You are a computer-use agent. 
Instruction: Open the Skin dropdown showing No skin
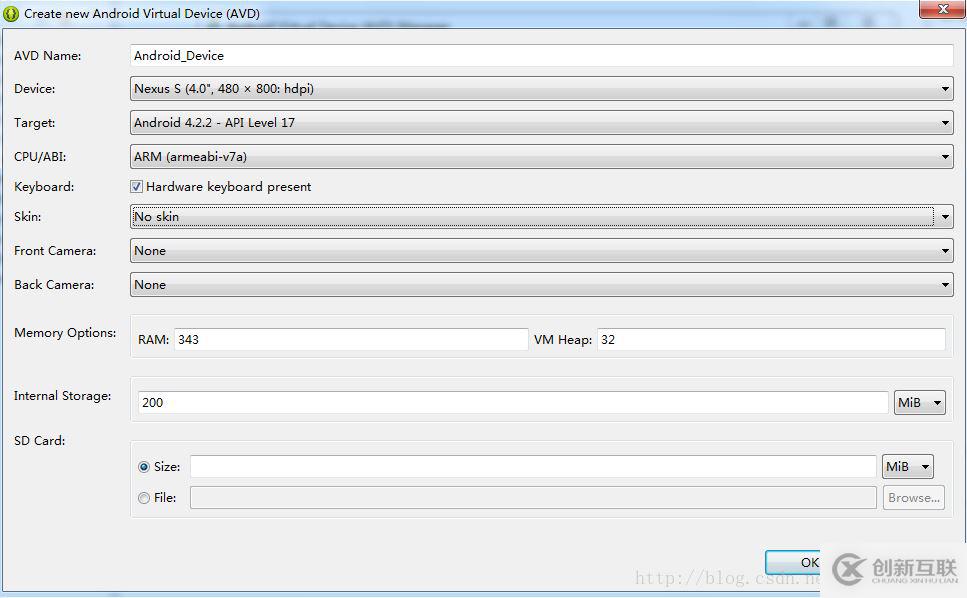coord(541,216)
